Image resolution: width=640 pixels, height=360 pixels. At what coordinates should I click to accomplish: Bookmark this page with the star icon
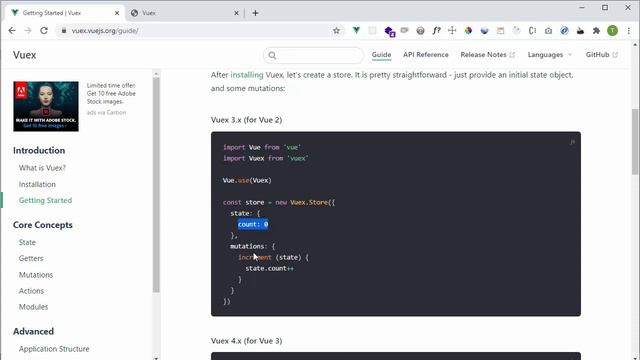pyautogui.click(x=336, y=31)
